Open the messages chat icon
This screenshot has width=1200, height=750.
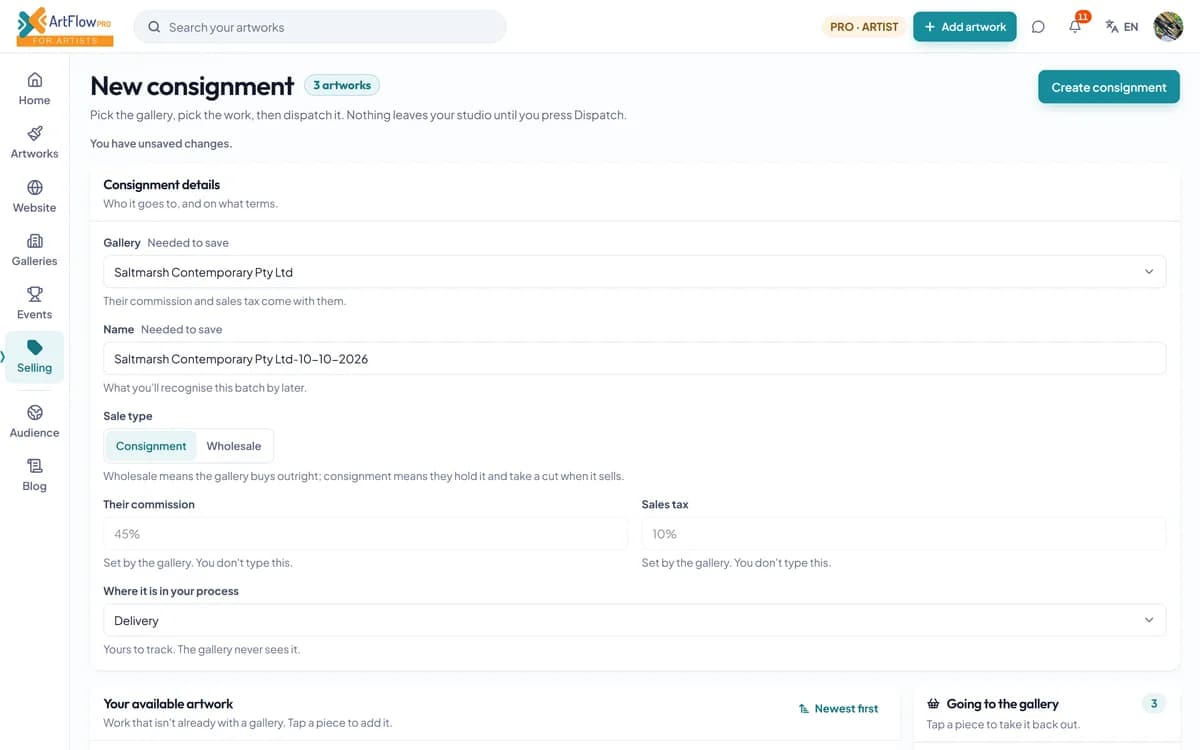point(1038,27)
